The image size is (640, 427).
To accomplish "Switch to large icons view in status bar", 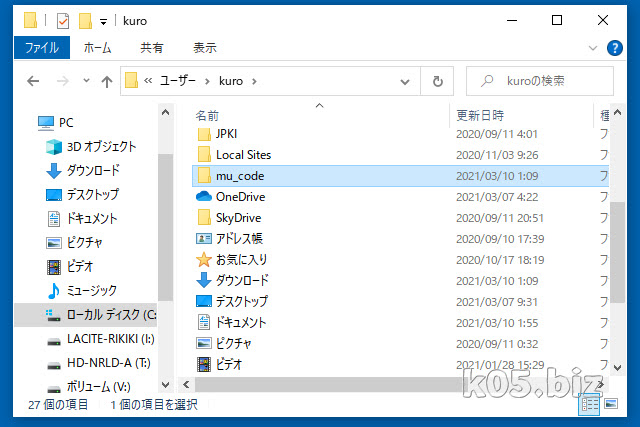I will pyautogui.click(x=611, y=404).
